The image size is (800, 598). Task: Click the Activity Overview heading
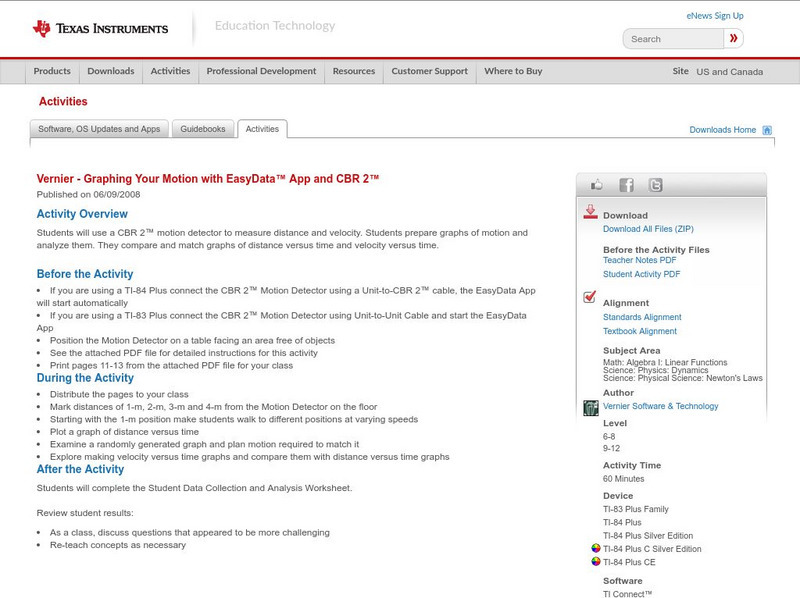(82, 214)
